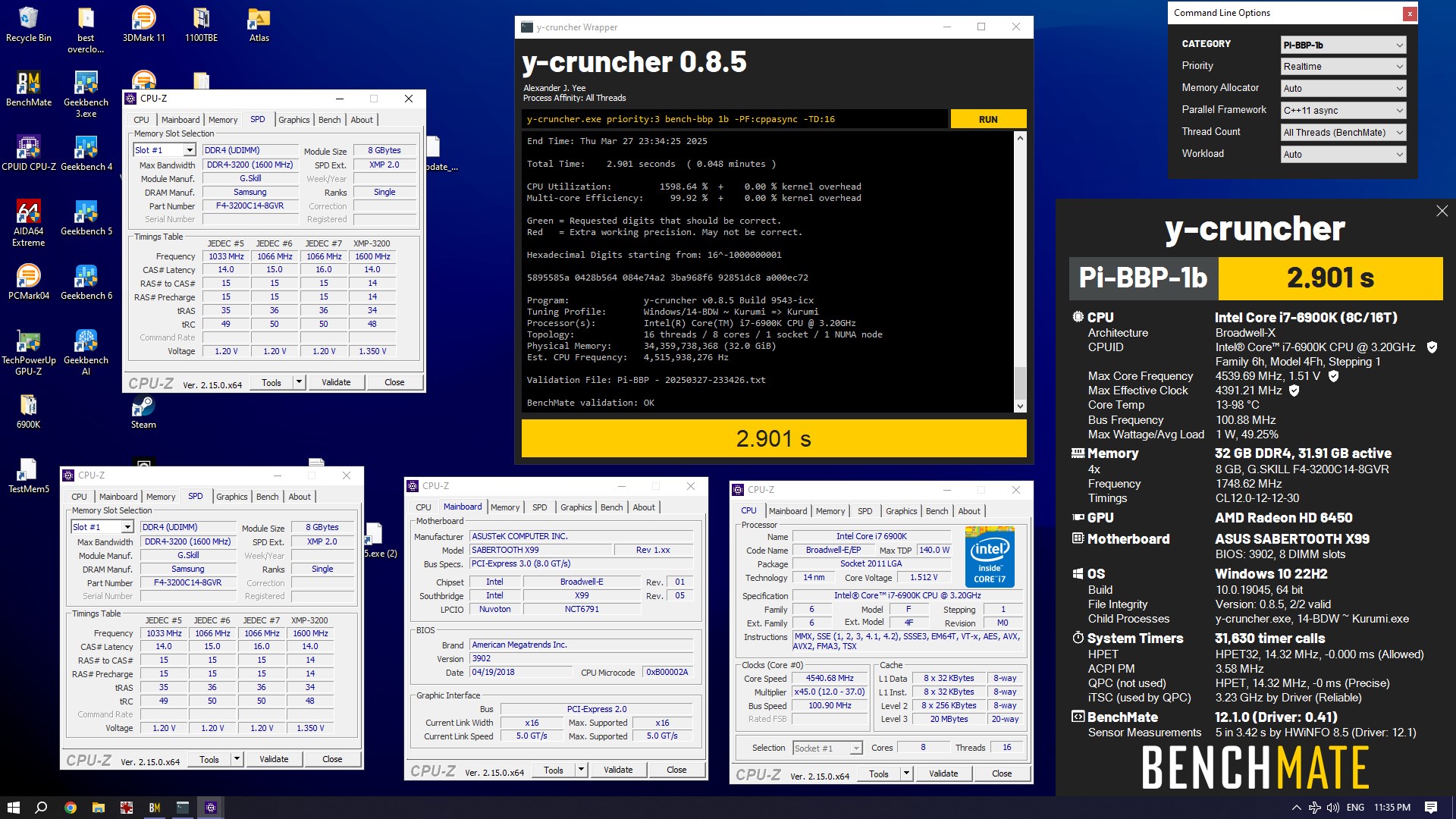Click Validate in top CPU-Z window
1456x819 pixels.
336,382
